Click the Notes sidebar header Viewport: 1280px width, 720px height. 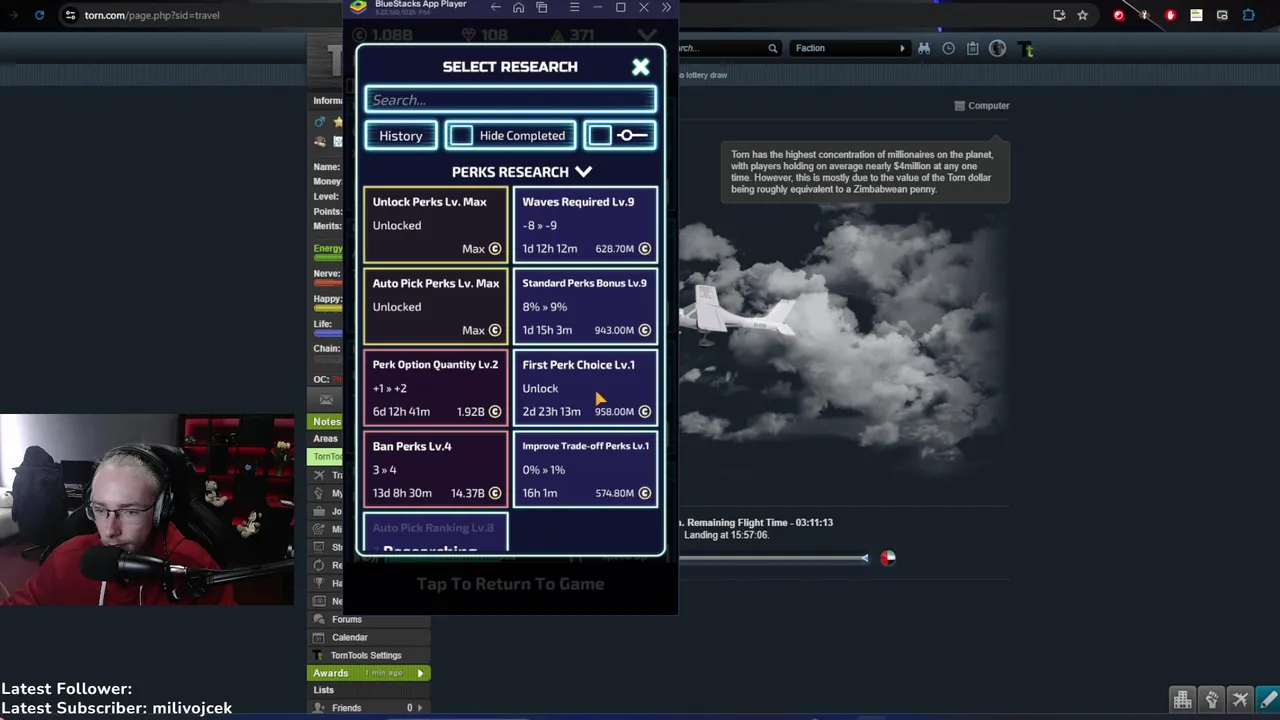pos(327,421)
